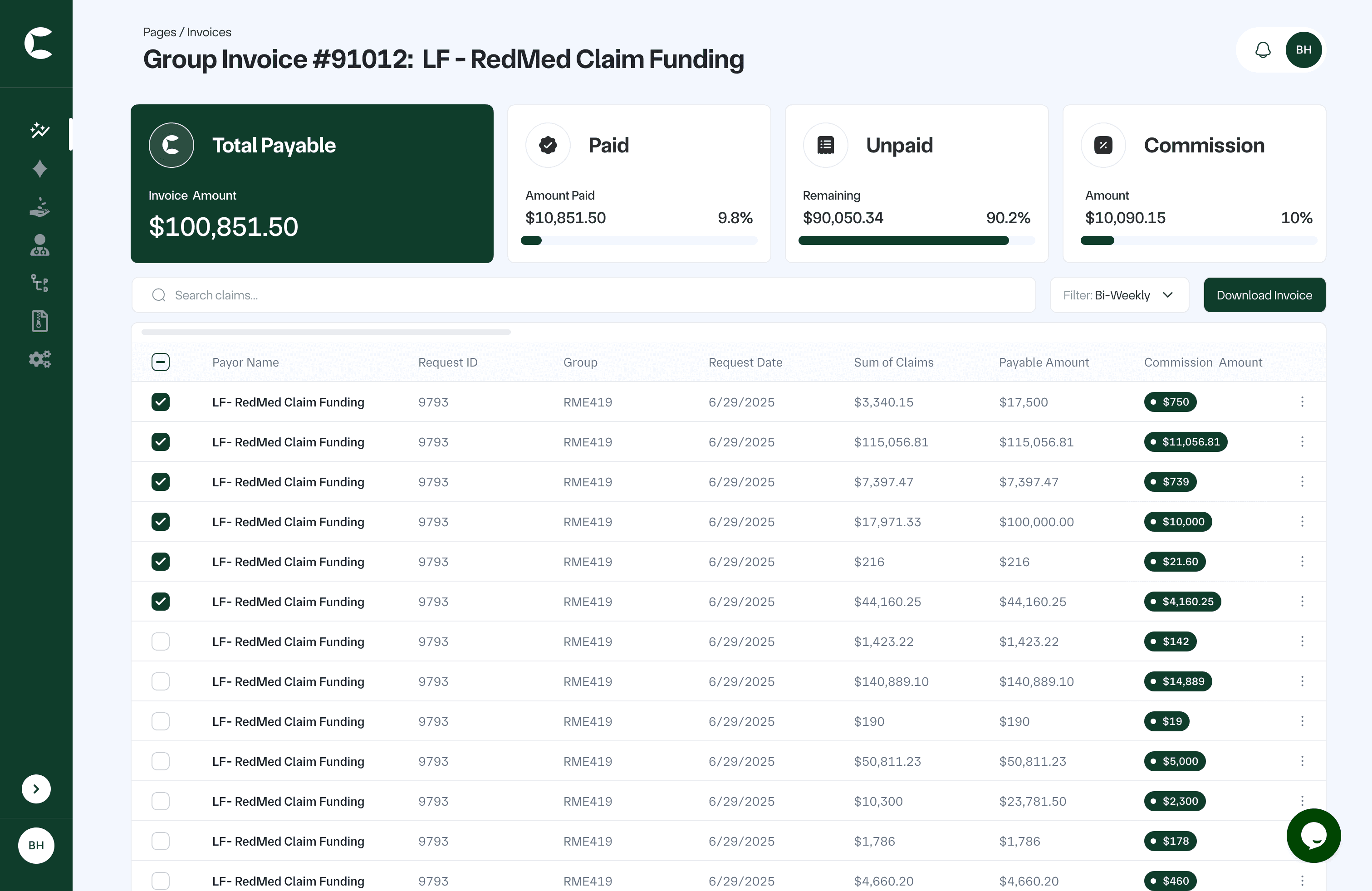
Task: Open the Filter: Bi-Weekly dropdown
Action: 1118,295
